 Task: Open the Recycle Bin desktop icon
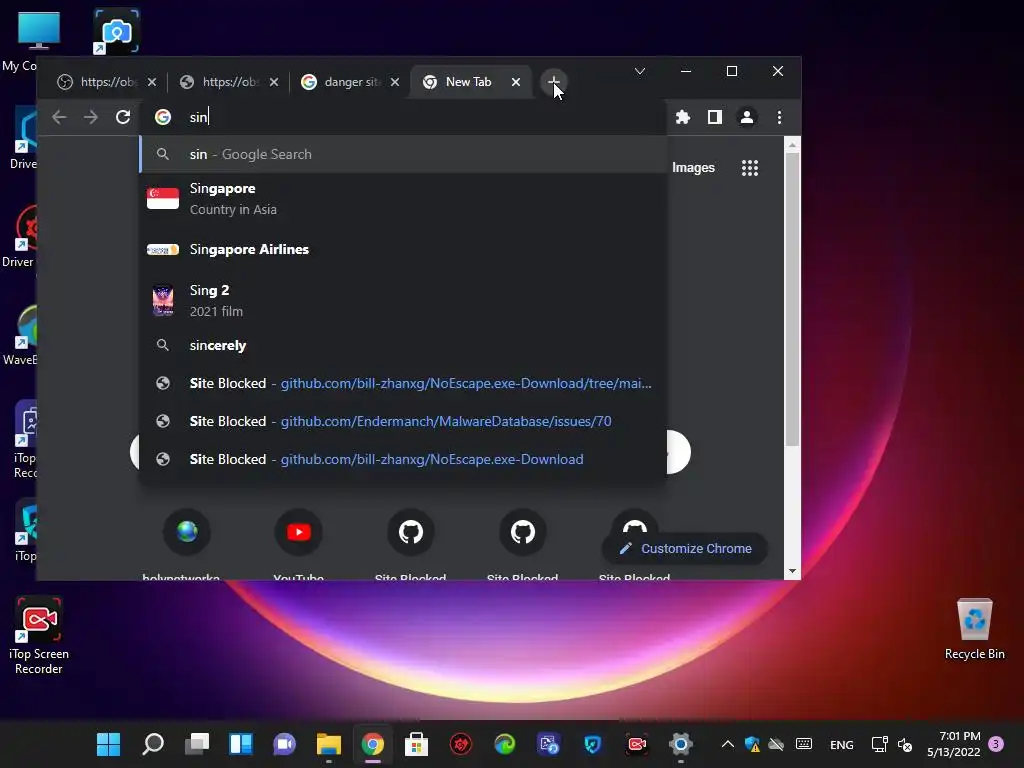click(x=974, y=629)
